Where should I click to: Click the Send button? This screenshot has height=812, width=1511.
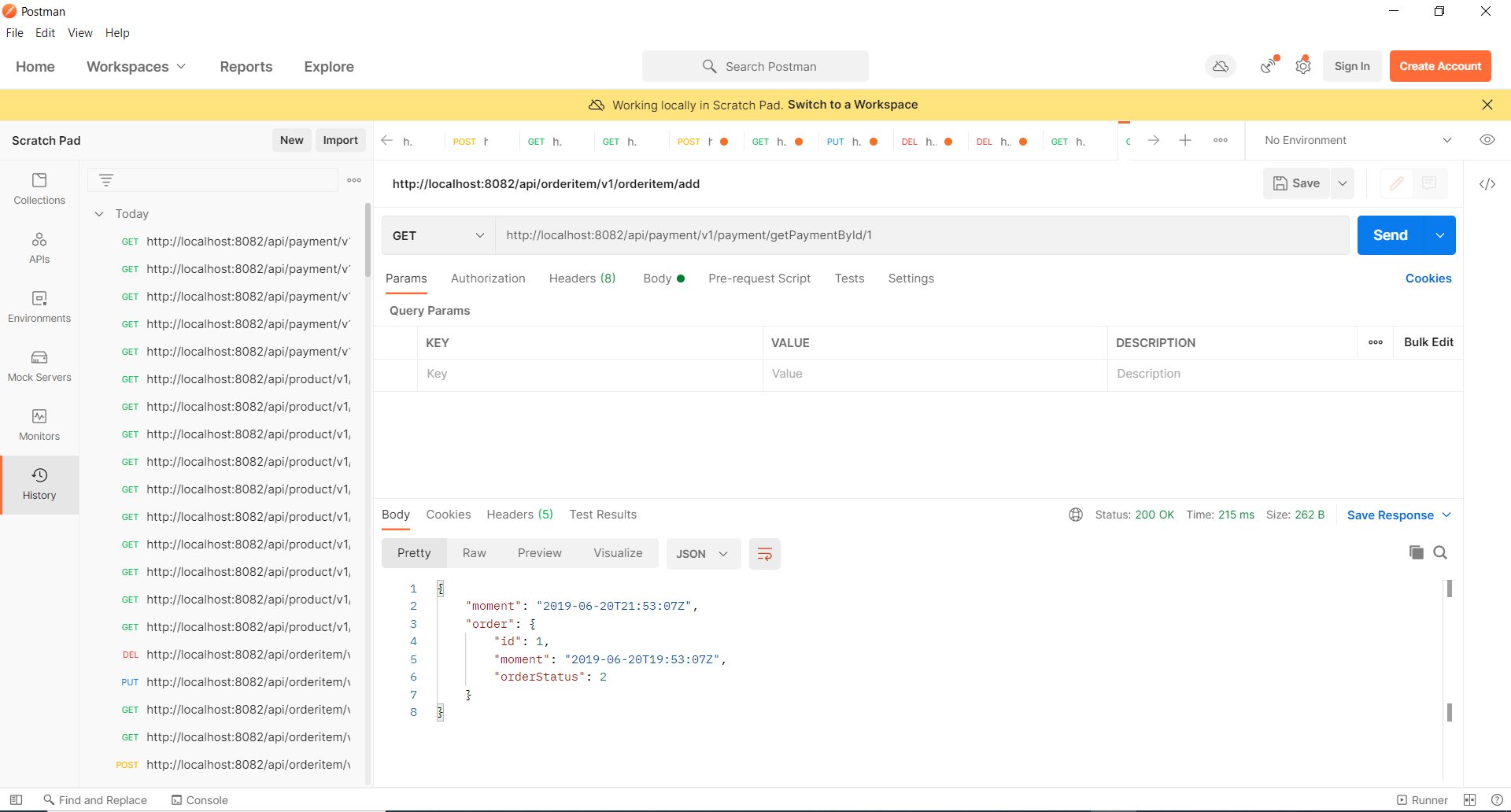[x=1390, y=235]
